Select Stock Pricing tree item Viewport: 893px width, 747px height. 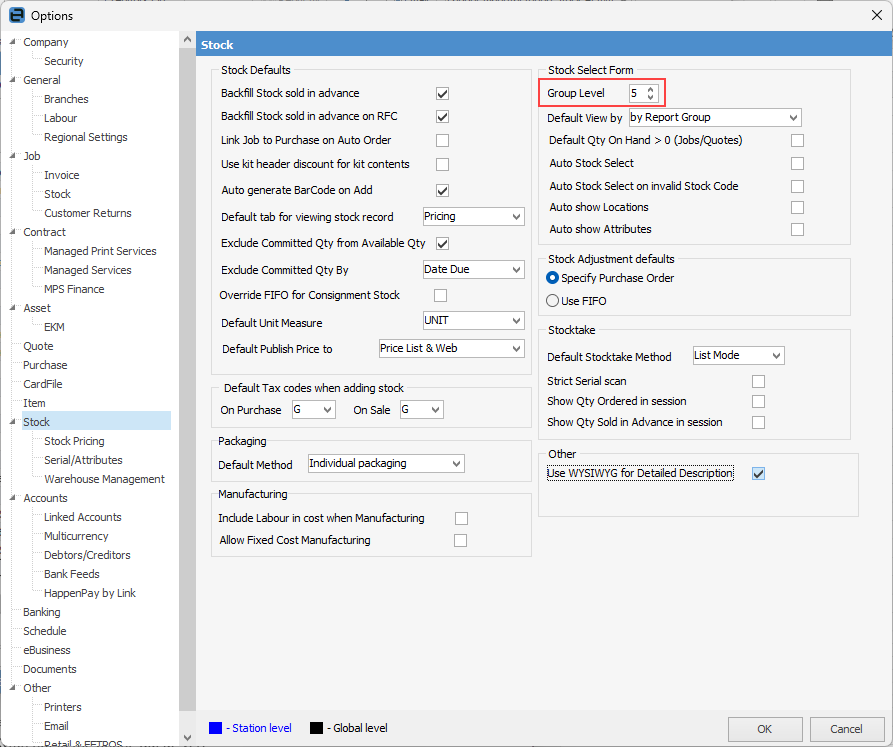coord(74,441)
